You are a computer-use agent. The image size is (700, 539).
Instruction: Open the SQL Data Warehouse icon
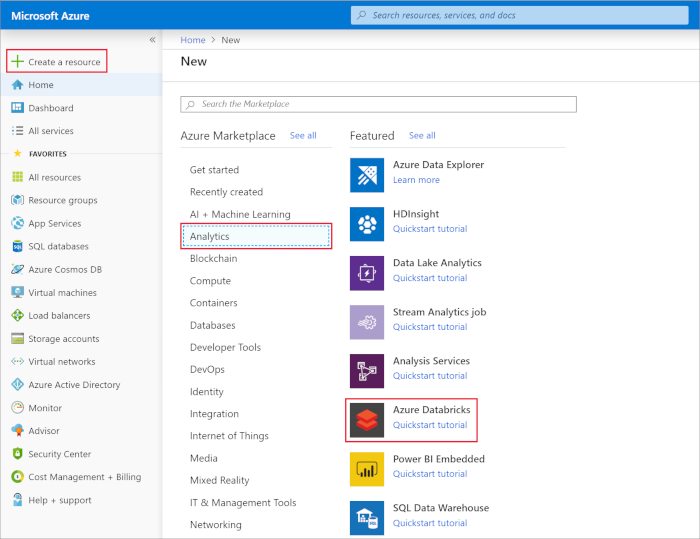click(367, 517)
